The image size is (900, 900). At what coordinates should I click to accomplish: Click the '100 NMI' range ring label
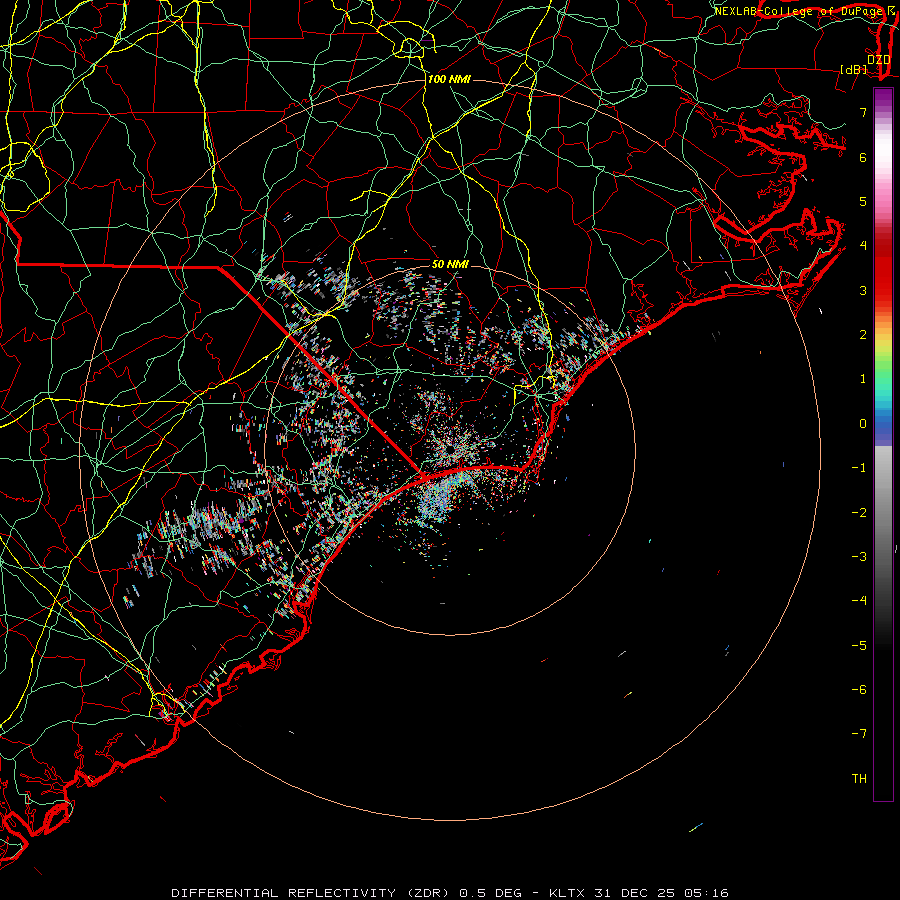tap(449, 79)
